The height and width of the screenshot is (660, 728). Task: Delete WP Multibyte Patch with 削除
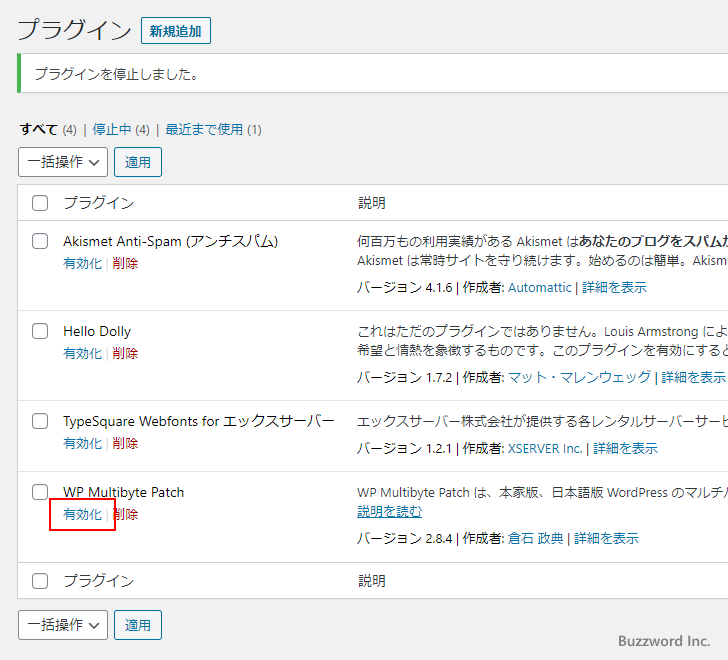[x=125, y=515]
